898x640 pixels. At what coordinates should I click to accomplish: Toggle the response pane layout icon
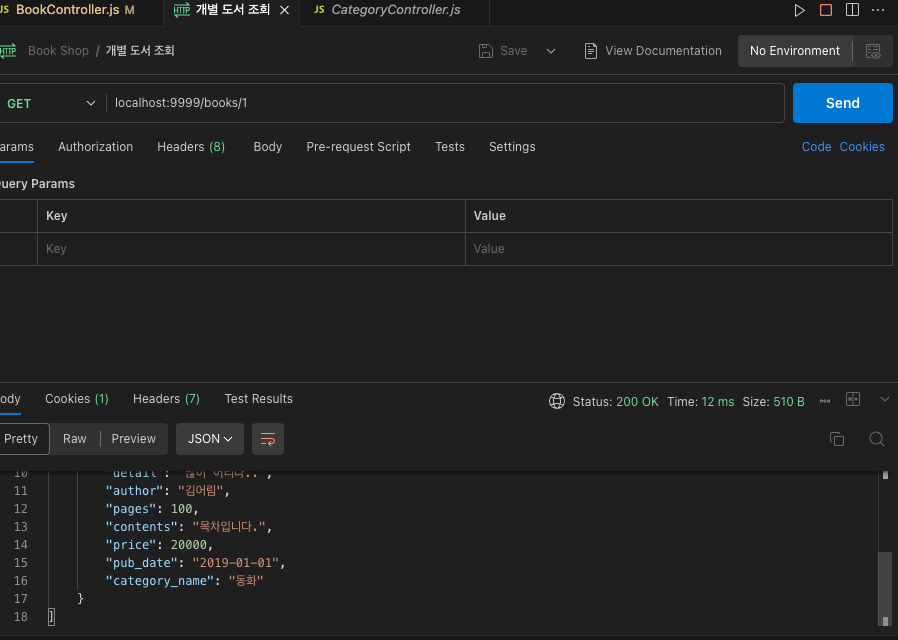pos(853,400)
